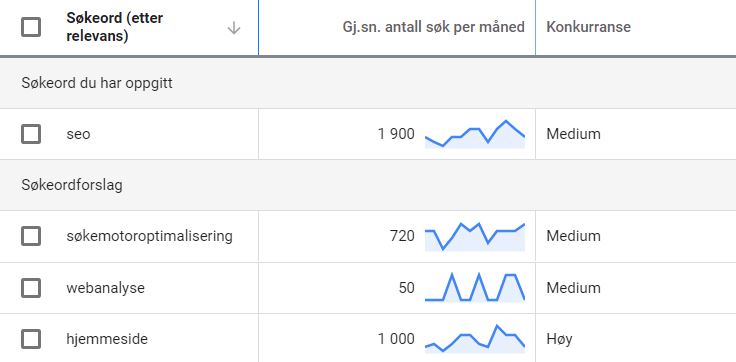Select all keywords with the header checkbox
Viewport: 736px width, 362px height.
(31, 27)
